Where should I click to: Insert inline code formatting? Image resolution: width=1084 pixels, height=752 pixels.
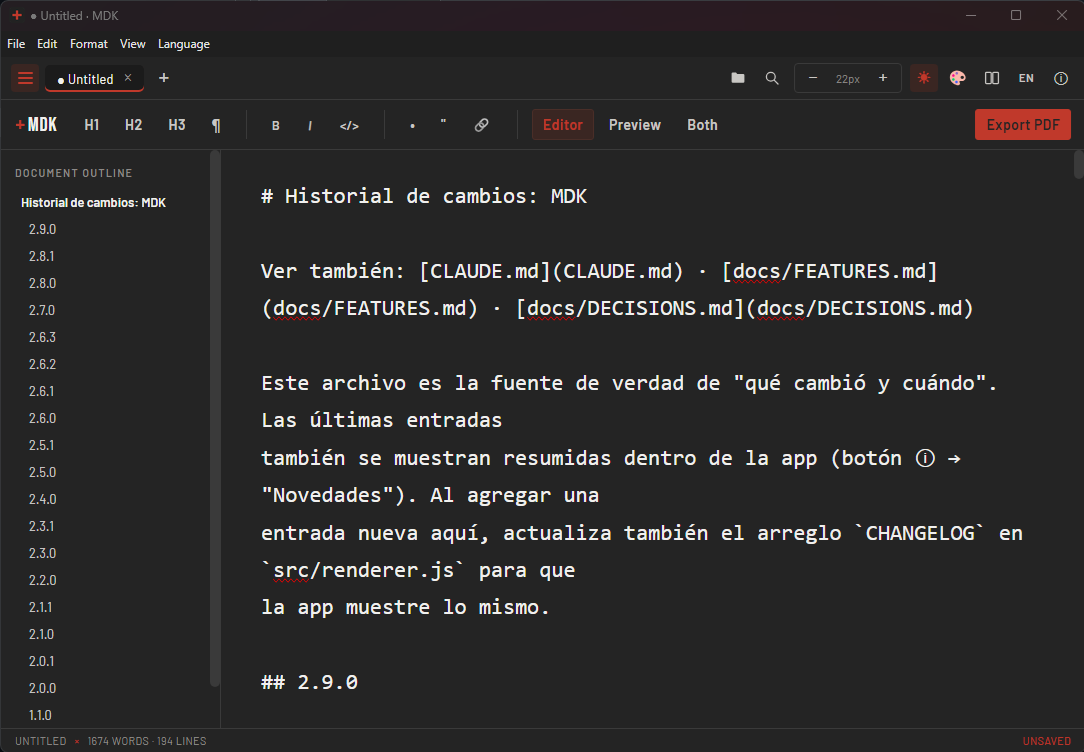349,125
